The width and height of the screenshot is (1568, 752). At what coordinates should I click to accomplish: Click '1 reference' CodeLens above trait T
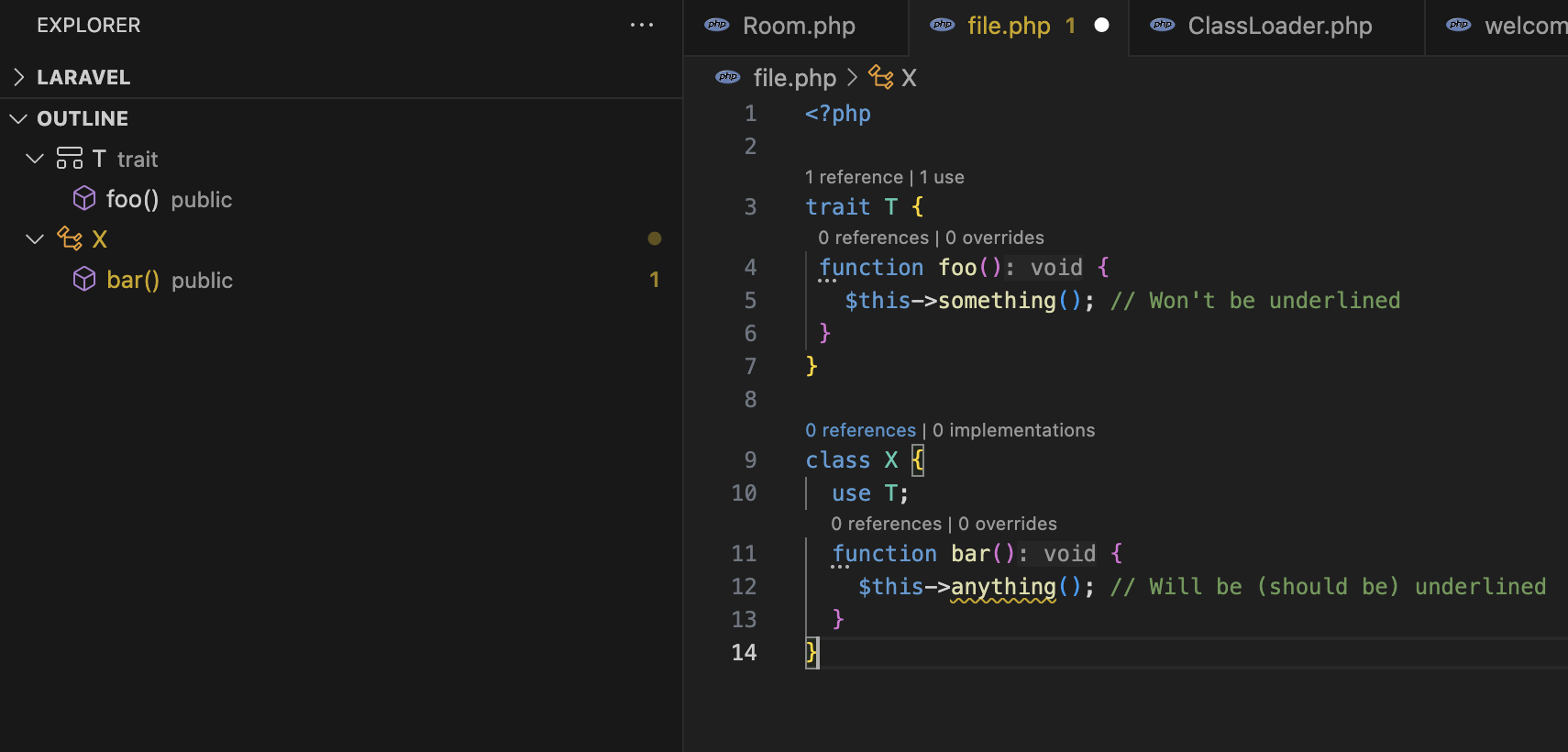pos(854,177)
